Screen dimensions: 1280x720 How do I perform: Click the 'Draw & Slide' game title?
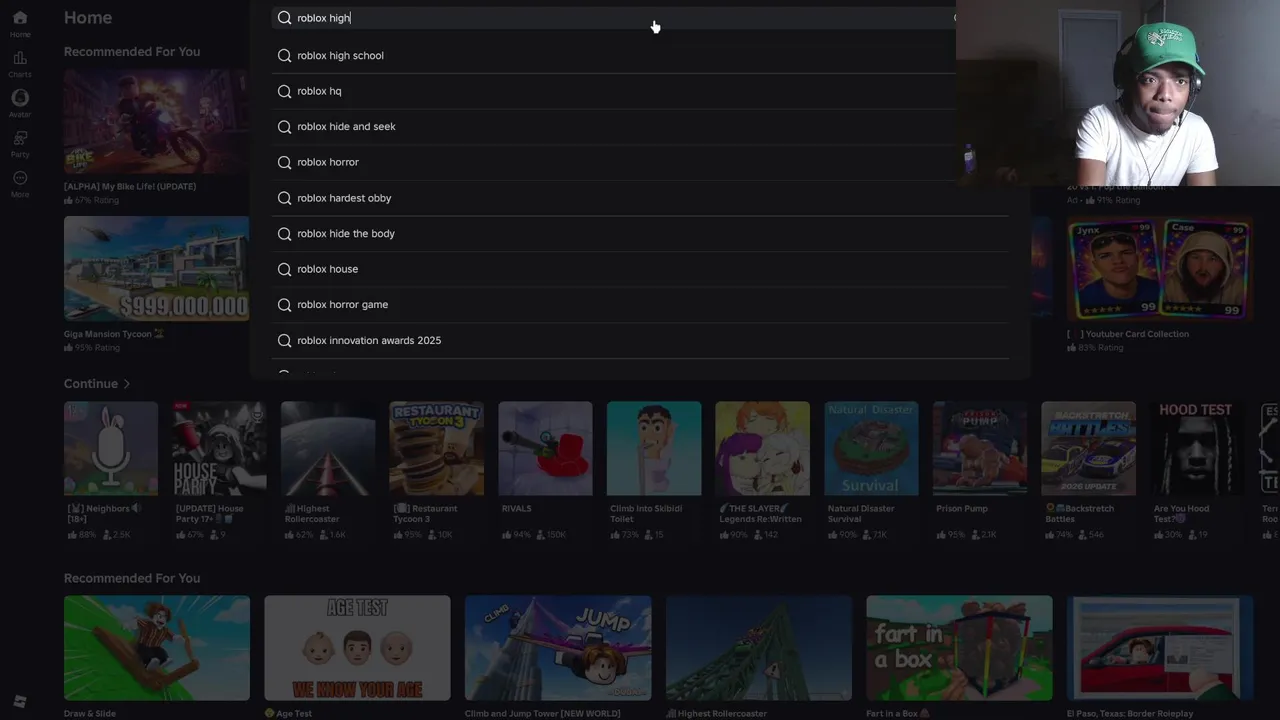[90, 714]
